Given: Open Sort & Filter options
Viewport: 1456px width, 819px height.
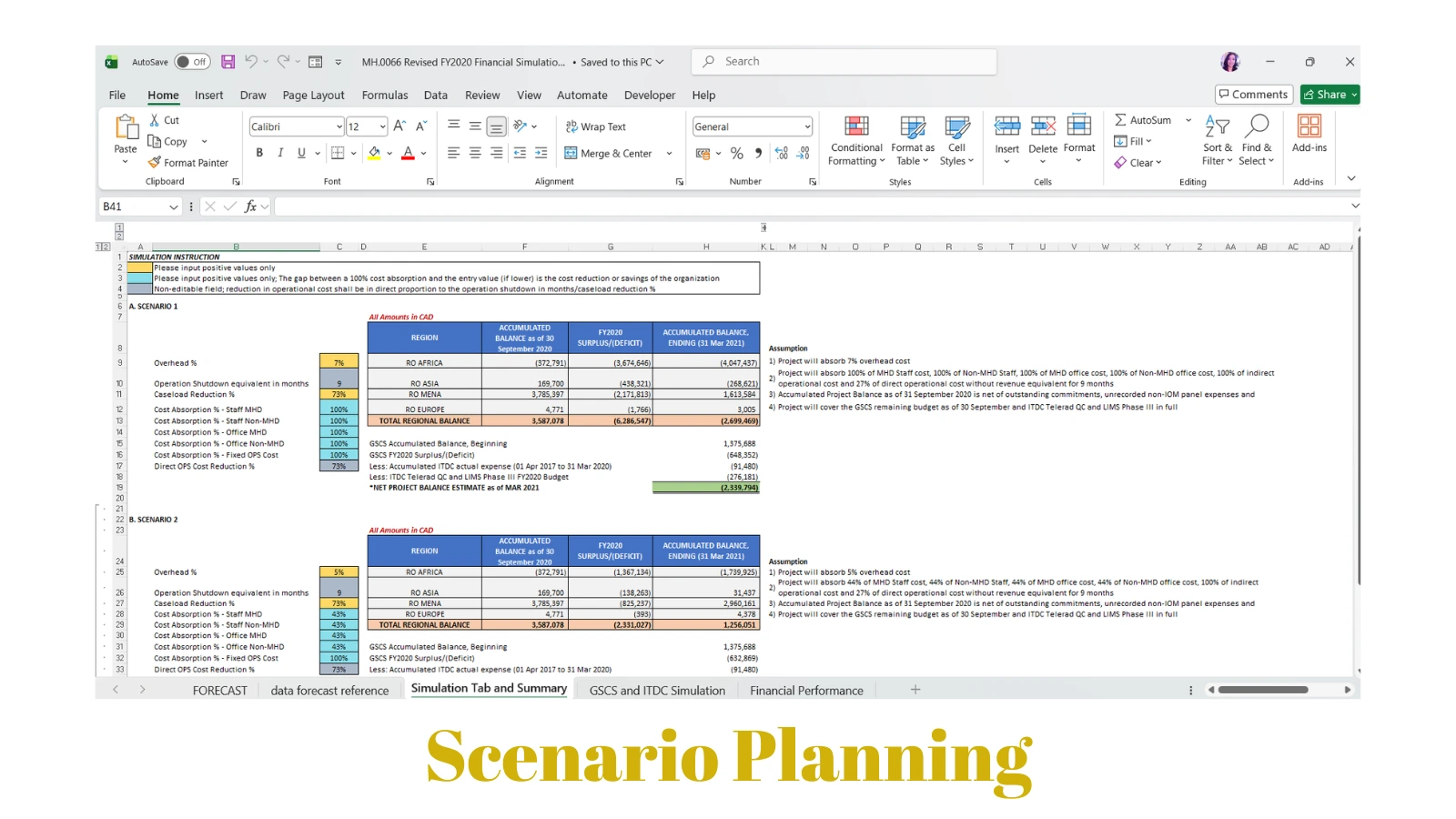Looking at the screenshot, I should coord(1217,141).
